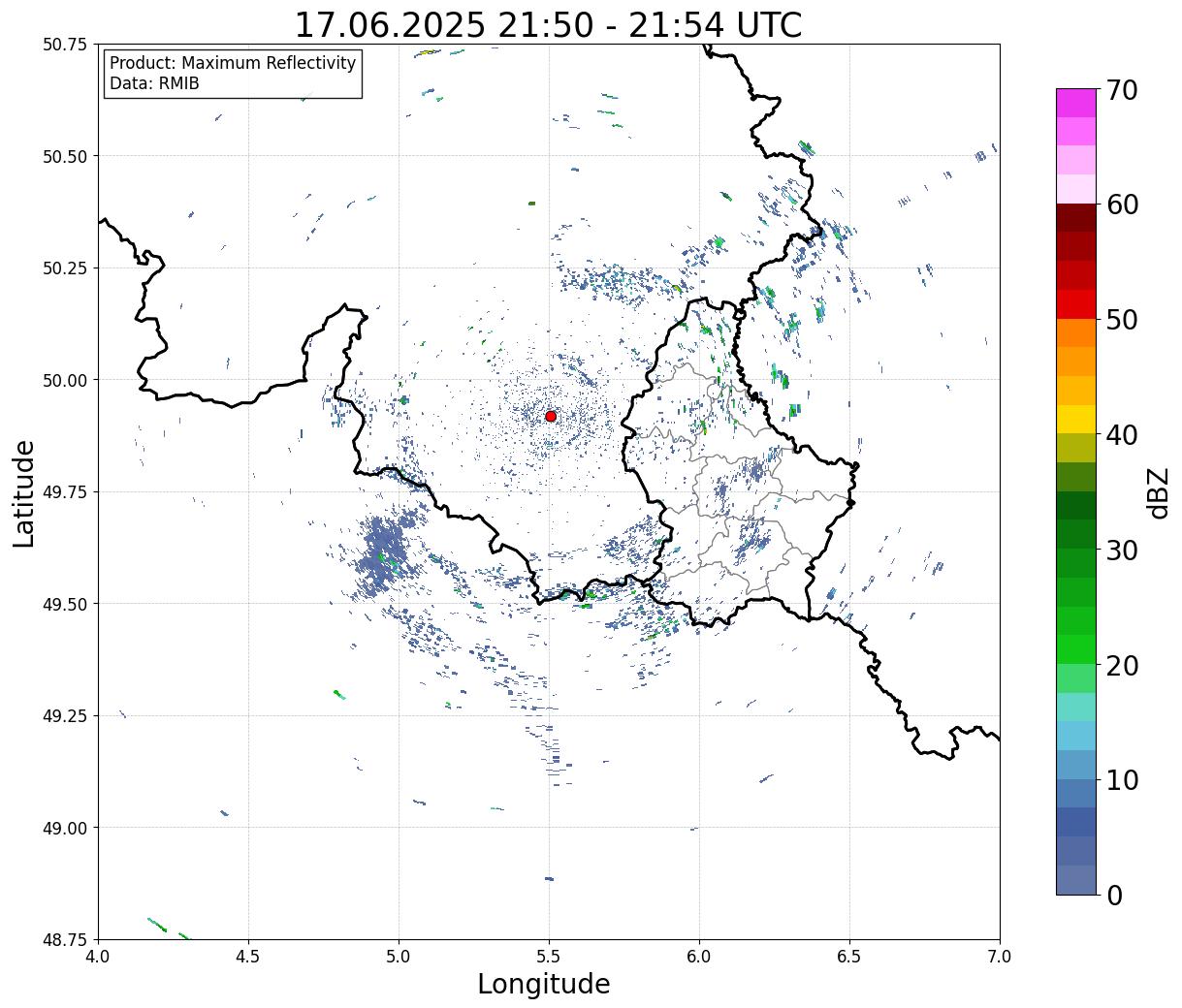Click the bottom slate-blue swatch at 0 dBZ
This screenshot has width=1182, height=1008.
[x=1076, y=879]
